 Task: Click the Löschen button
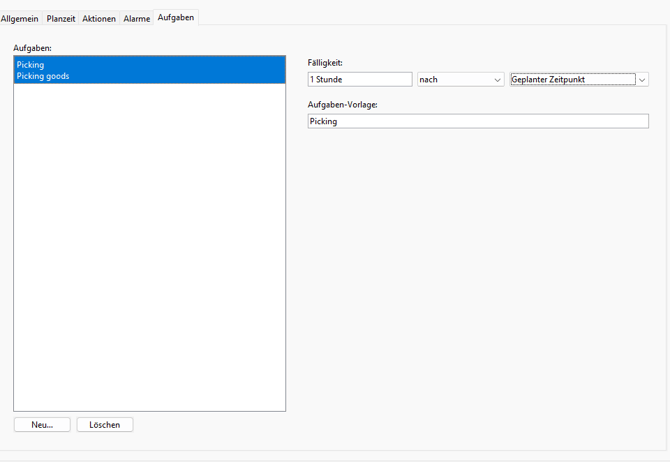(x=105, y=425)
